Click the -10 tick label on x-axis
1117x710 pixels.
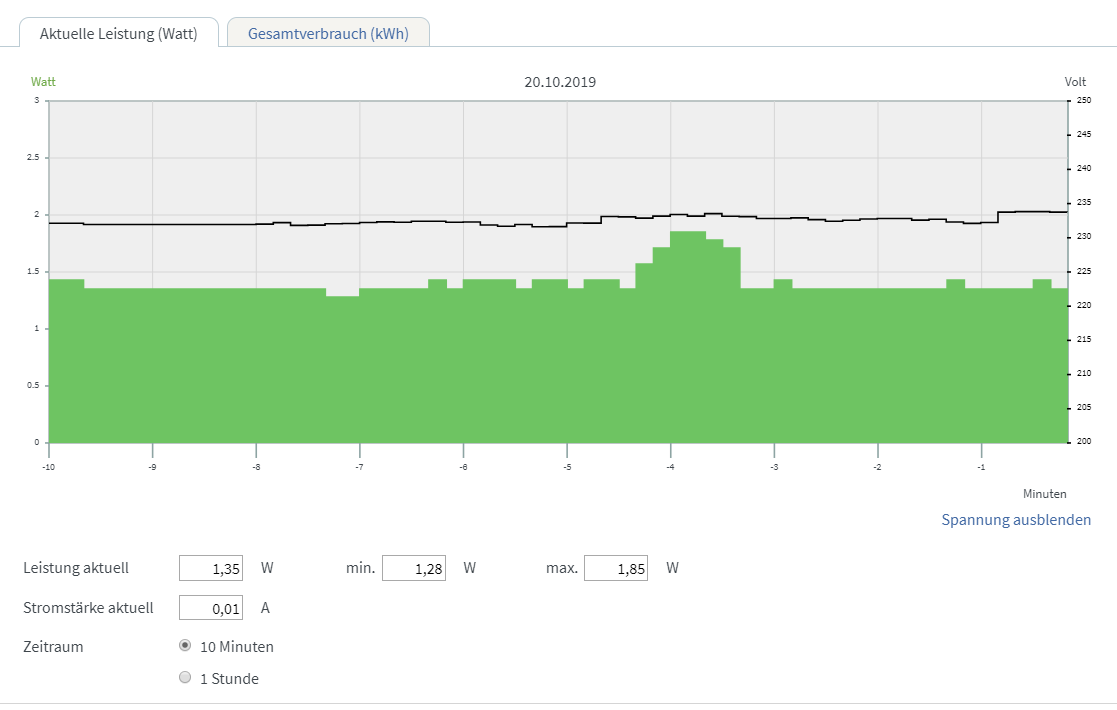pos(47,467)
